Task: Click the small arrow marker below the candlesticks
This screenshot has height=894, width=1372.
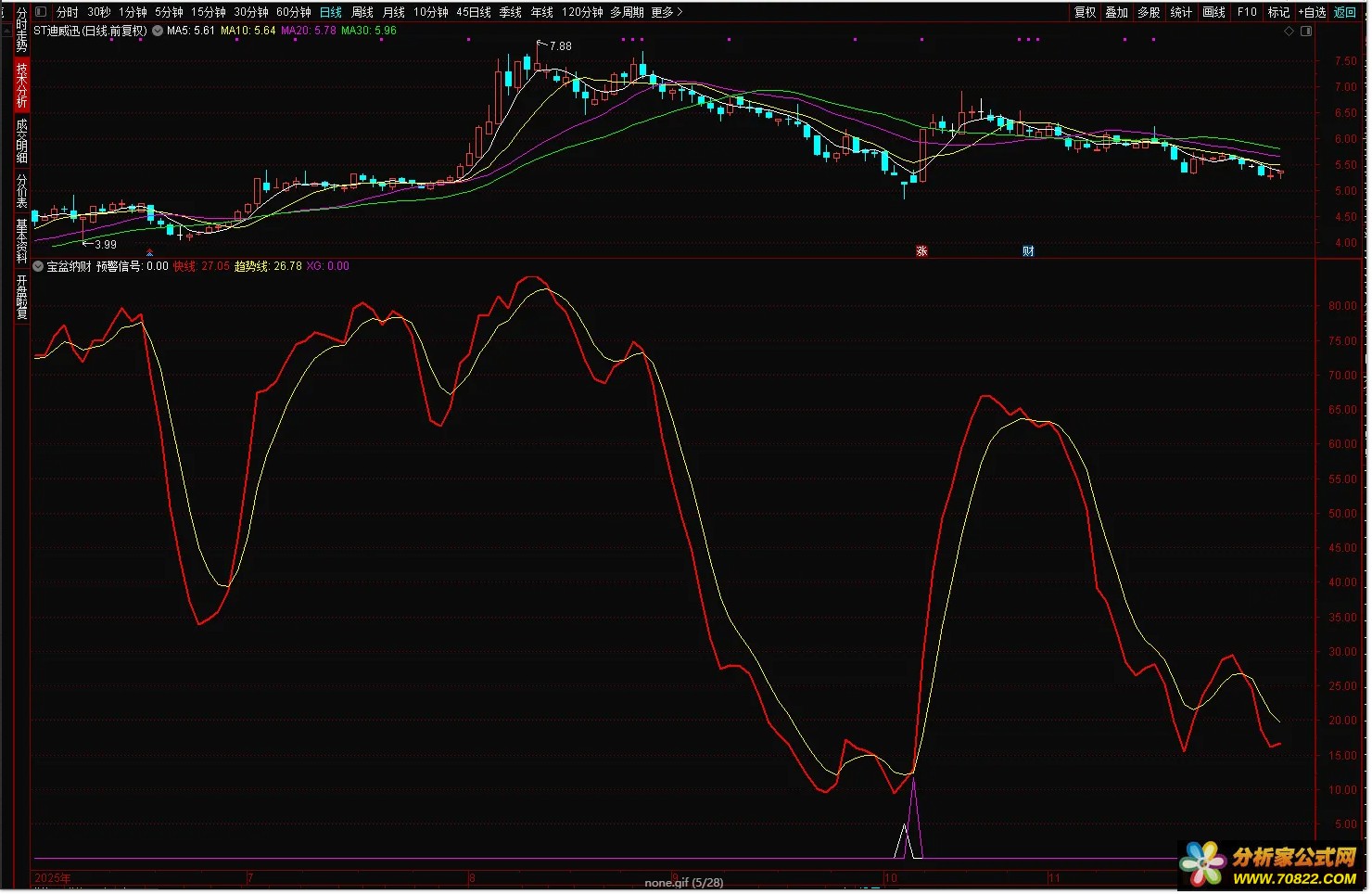Action: pos(150,252)
